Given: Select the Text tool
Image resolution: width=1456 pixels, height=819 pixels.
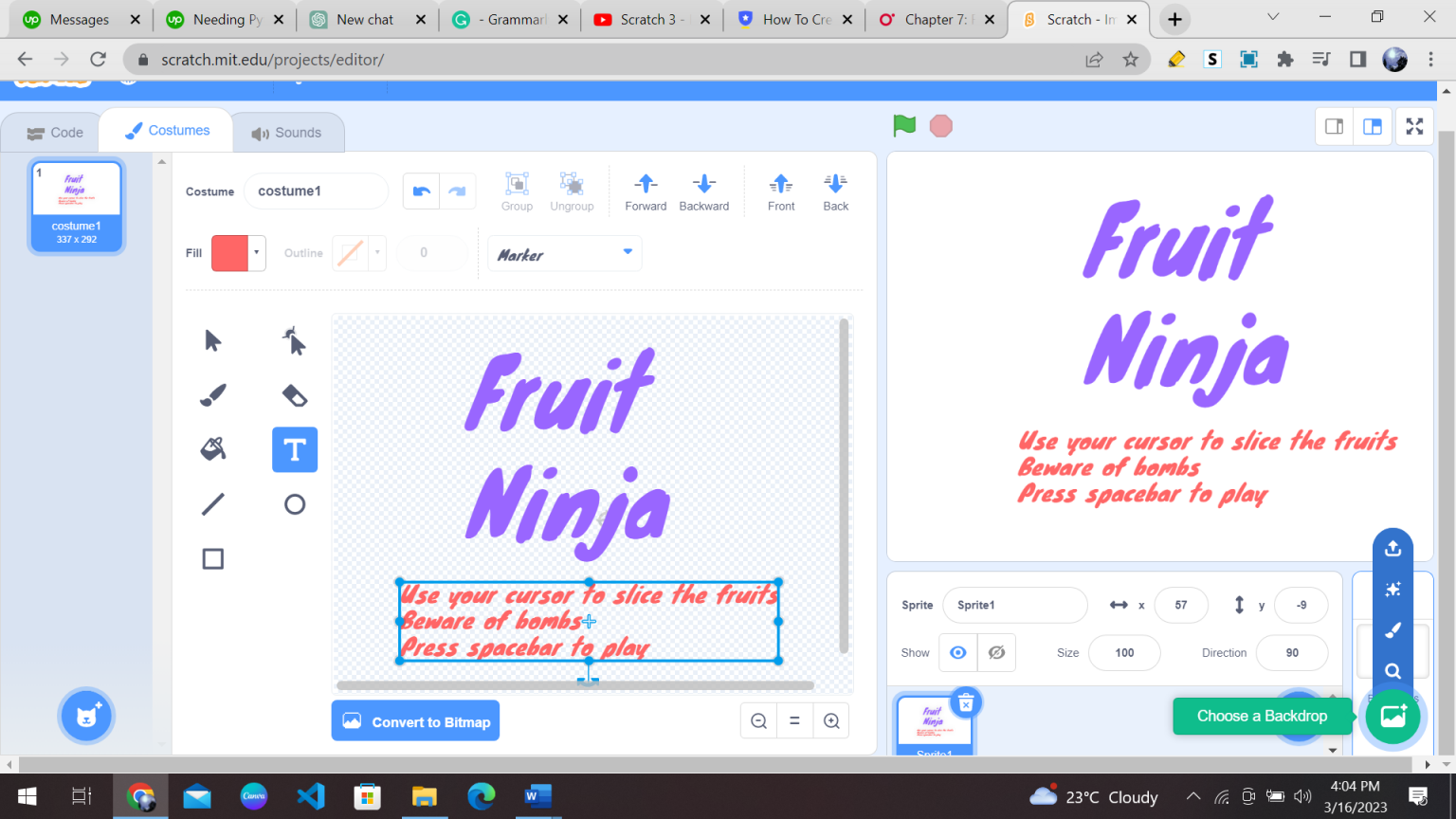Looking at the screenshot, I should 294,449.
